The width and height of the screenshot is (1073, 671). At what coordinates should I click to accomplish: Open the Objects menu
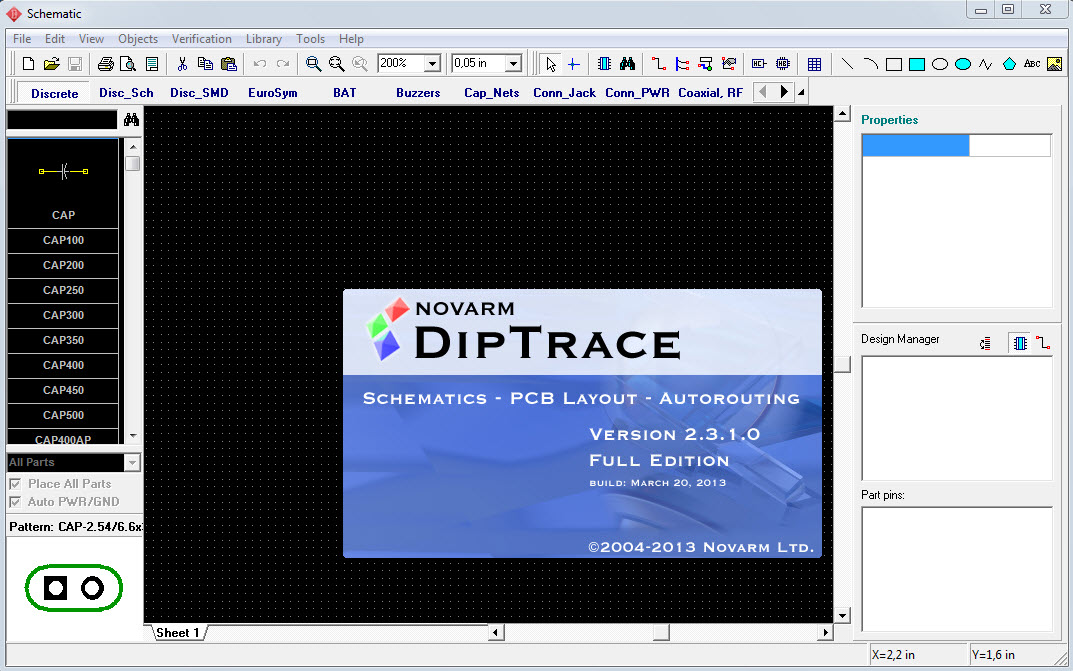pos(138,39)
